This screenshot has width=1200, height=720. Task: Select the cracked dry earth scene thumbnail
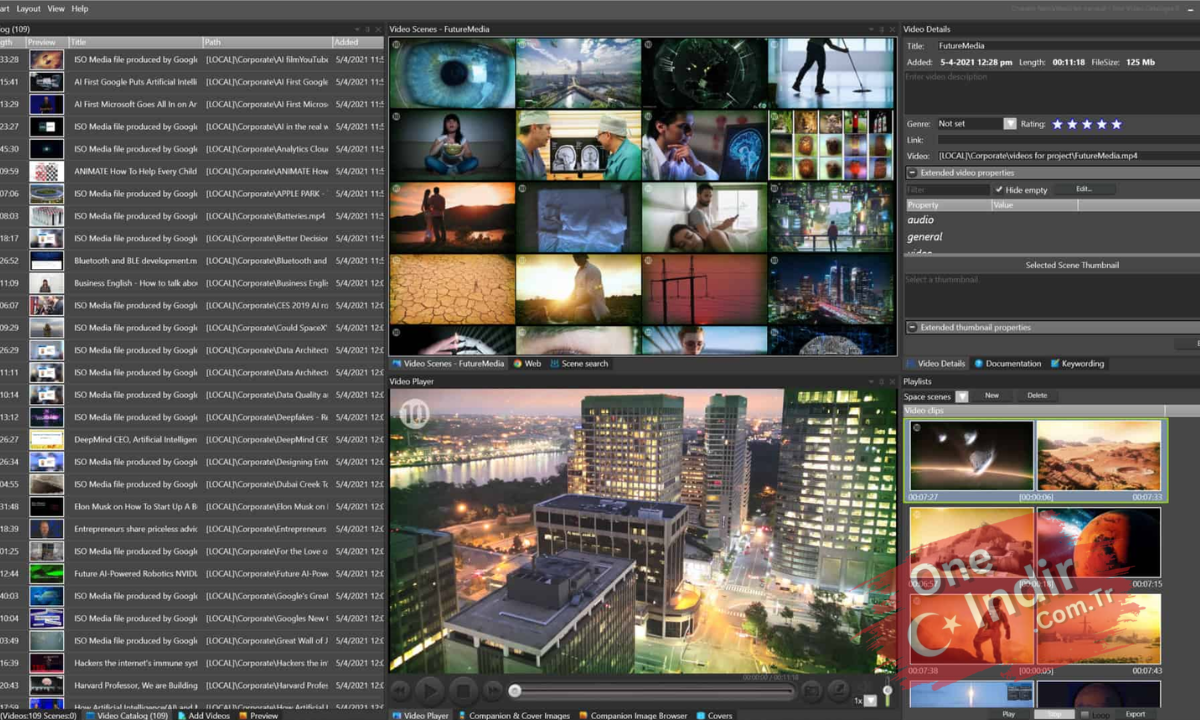(452, 288)
